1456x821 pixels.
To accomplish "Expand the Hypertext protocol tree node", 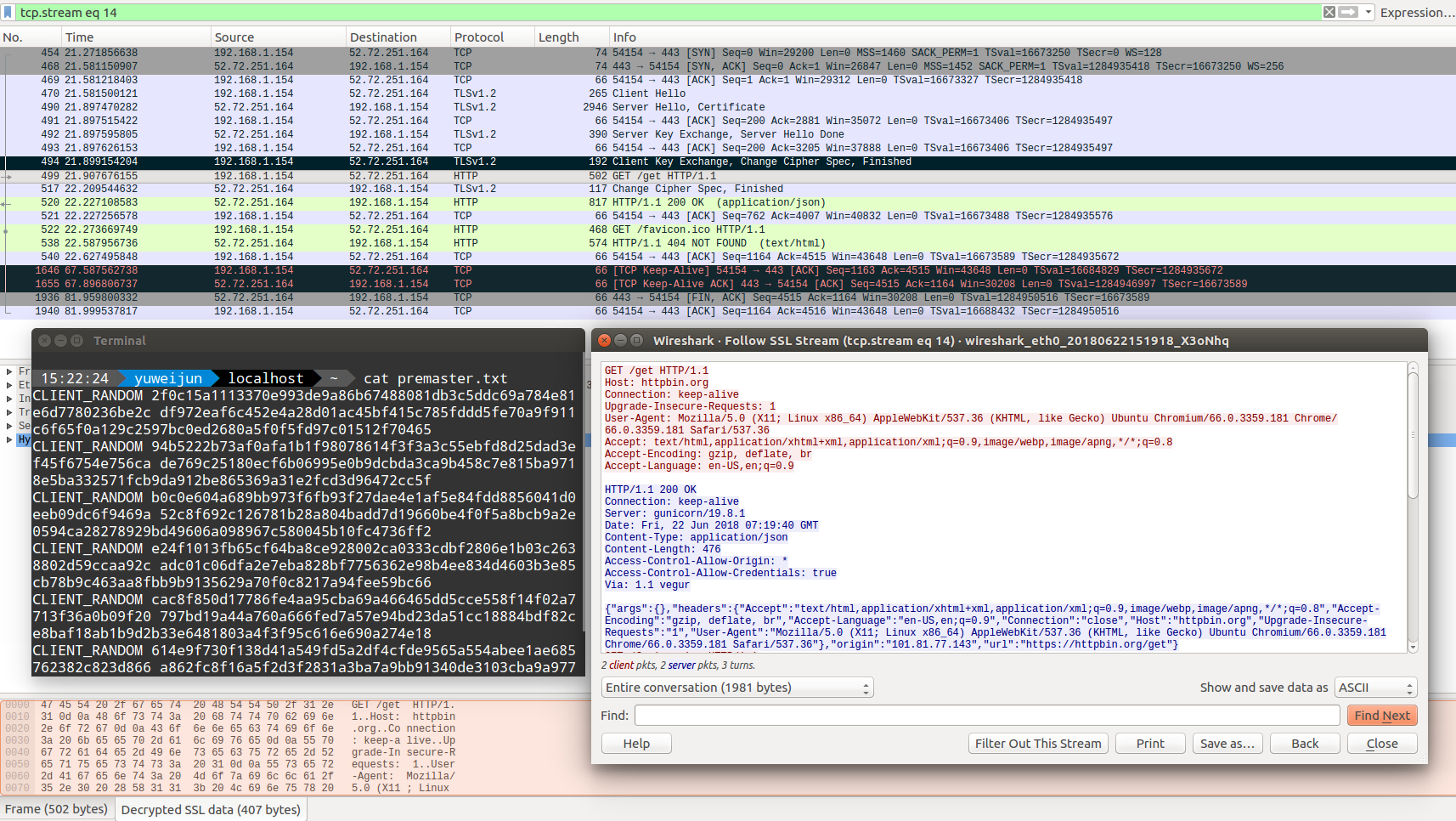I will pos(9,439).
